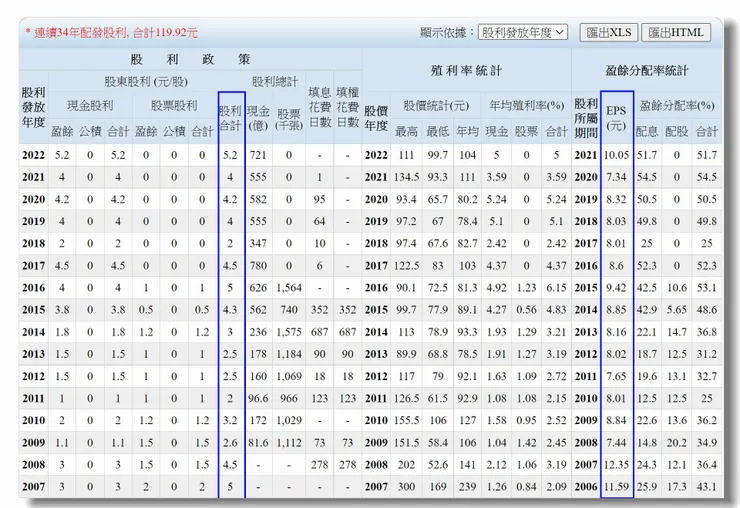The image size is (740, 508).
Task: Click the 股票股利 sub-header
Action: pos(174,105)
